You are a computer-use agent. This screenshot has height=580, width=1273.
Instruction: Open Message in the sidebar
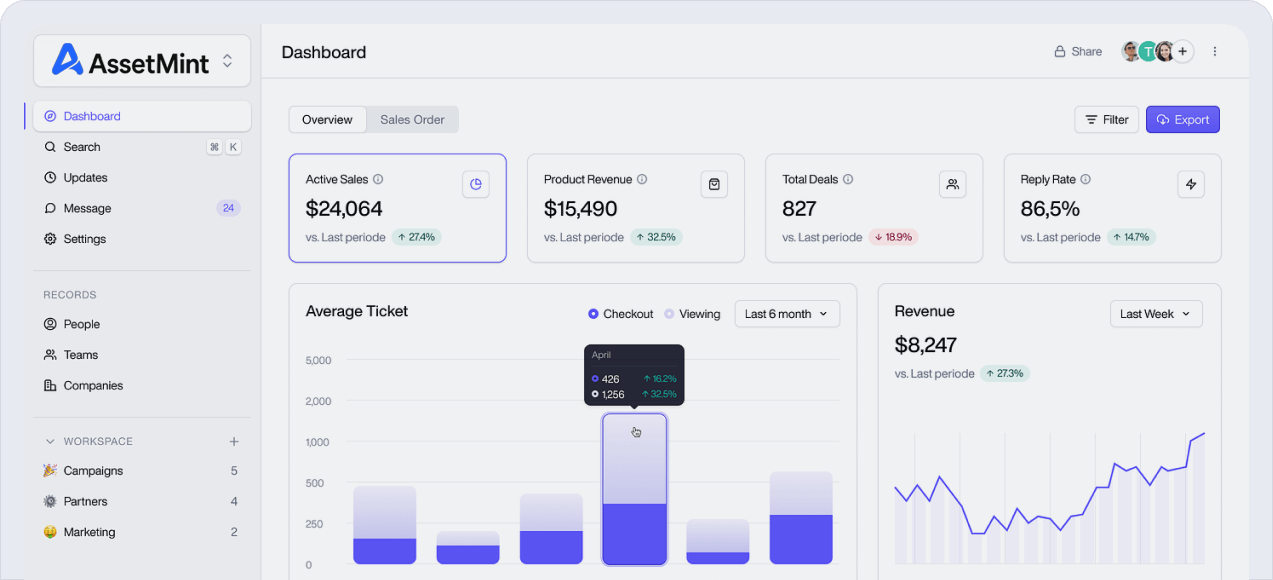point(142,208)
